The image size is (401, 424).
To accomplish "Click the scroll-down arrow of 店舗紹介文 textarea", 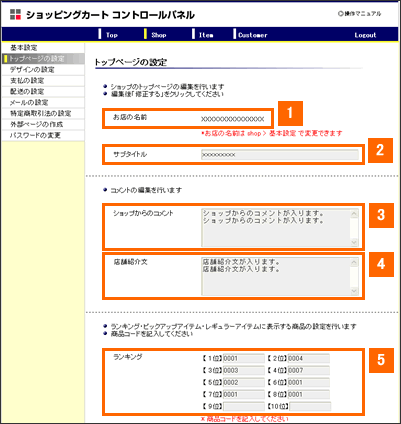I will [x=354, y=291].
